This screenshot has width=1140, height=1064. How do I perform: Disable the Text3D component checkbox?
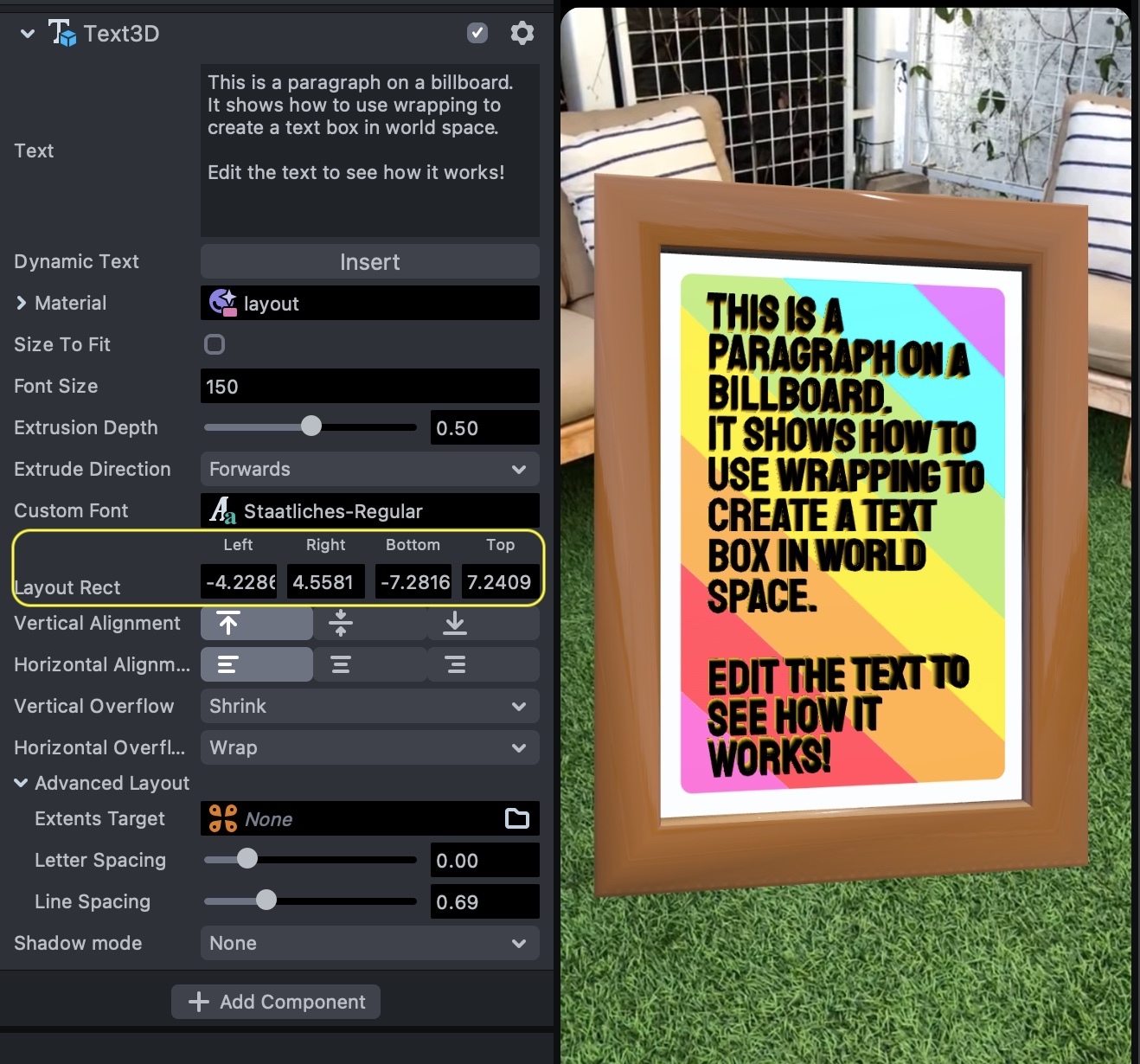point(477,33)
